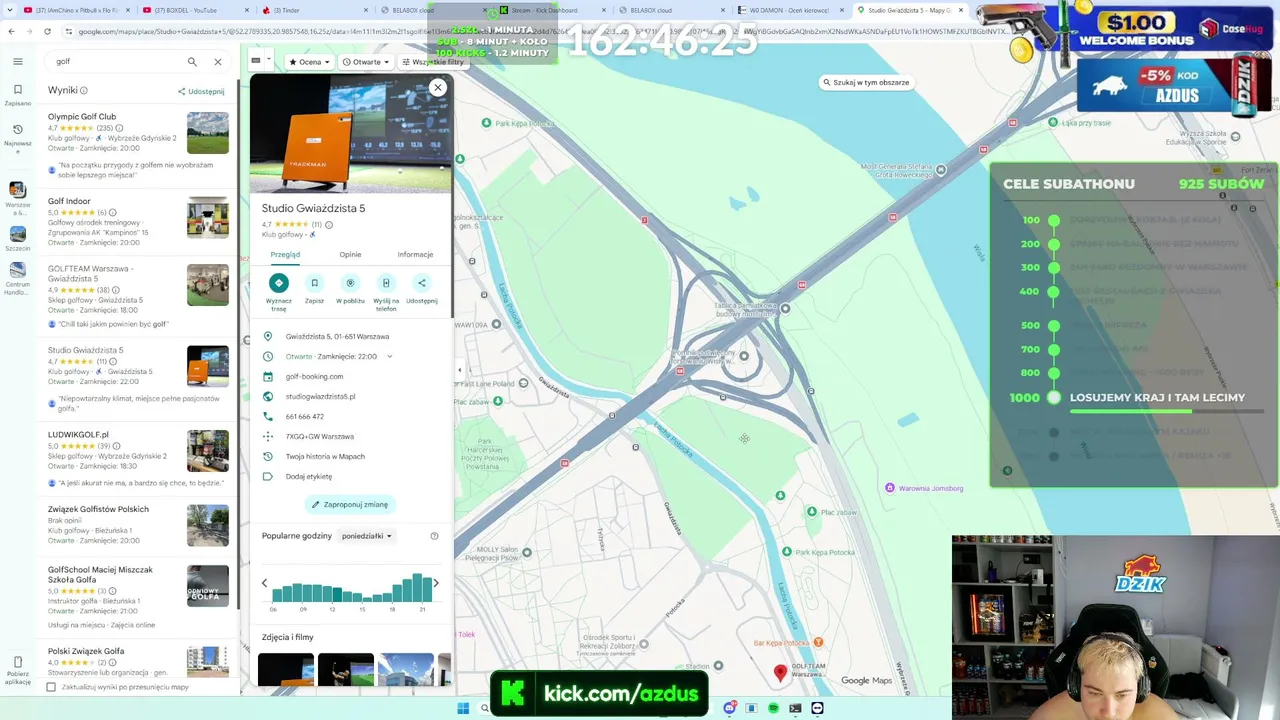Viewport: 1280px width, 720px height.
Task: Open the Związek Golfistów Polskich result
Action: [x=138, y=525]
